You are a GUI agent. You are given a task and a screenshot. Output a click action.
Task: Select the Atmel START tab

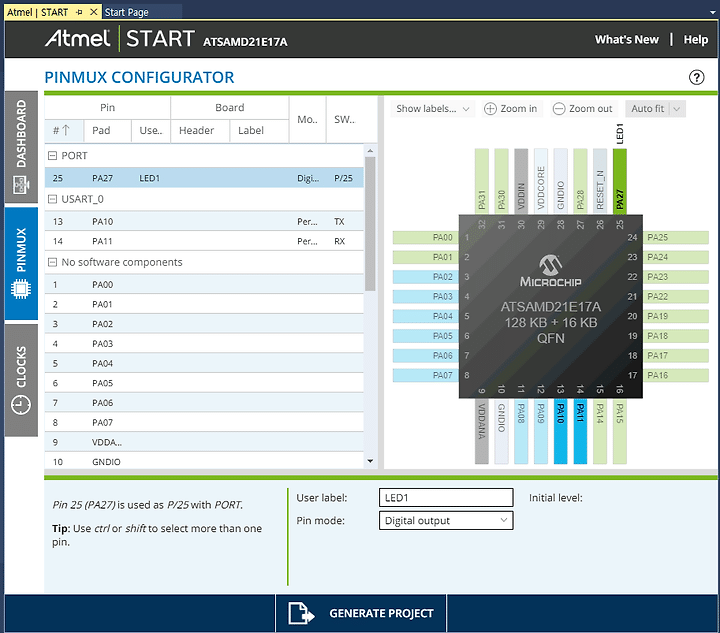pyautogui.click(x=38, y=12)
